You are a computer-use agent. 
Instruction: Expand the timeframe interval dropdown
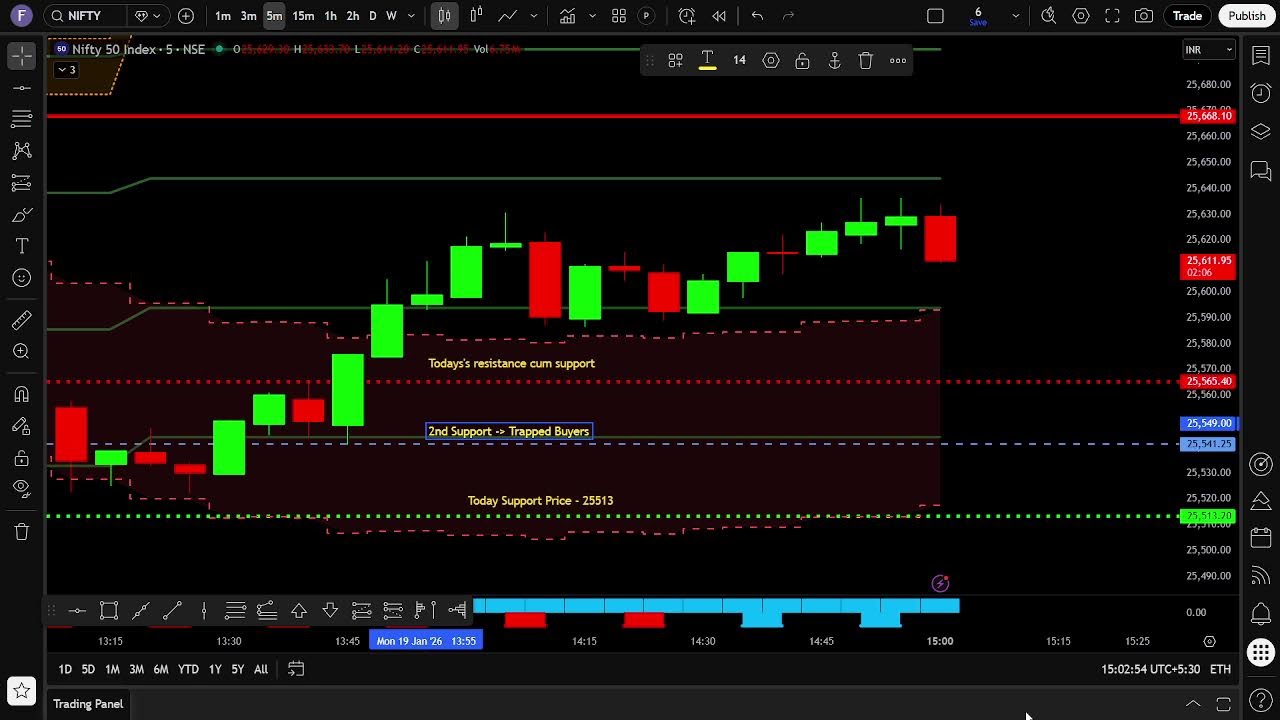(411, 16)
